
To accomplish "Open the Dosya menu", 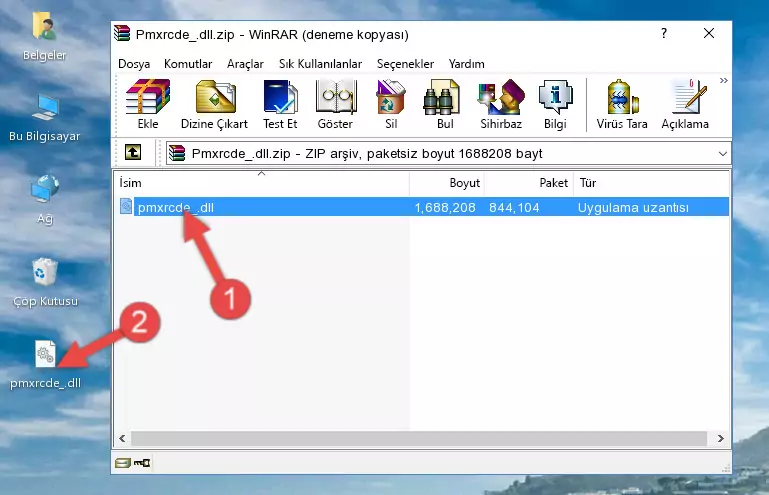I will click(x=134, y=64).
